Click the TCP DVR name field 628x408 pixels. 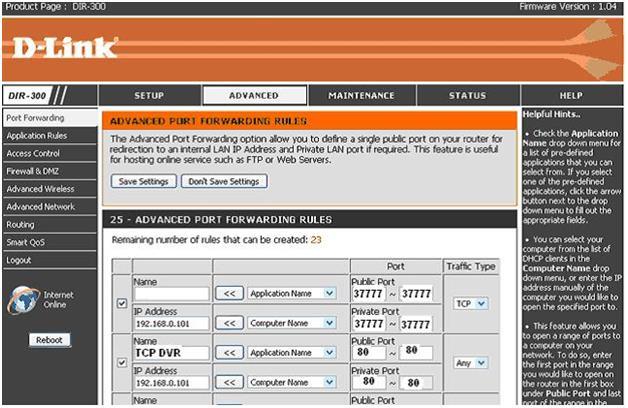click(x=171, y=353)
